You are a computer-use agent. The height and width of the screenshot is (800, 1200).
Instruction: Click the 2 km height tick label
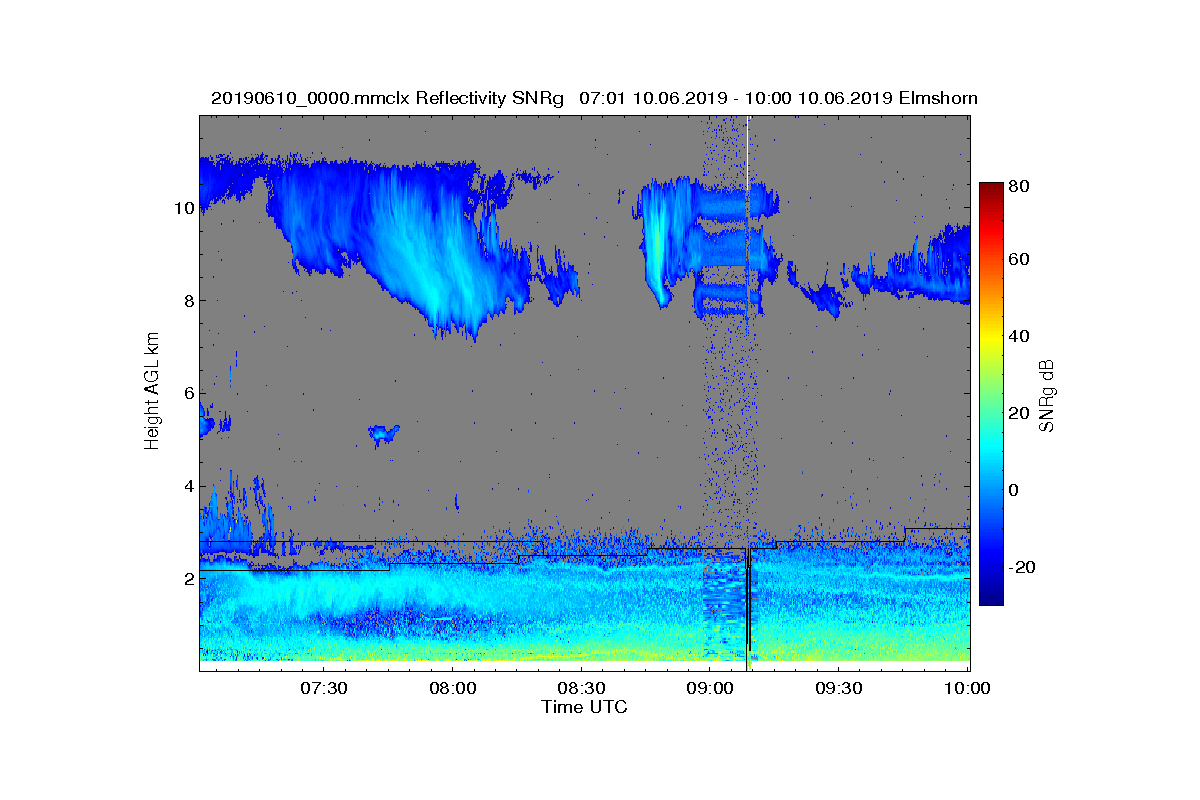[187, 578]
